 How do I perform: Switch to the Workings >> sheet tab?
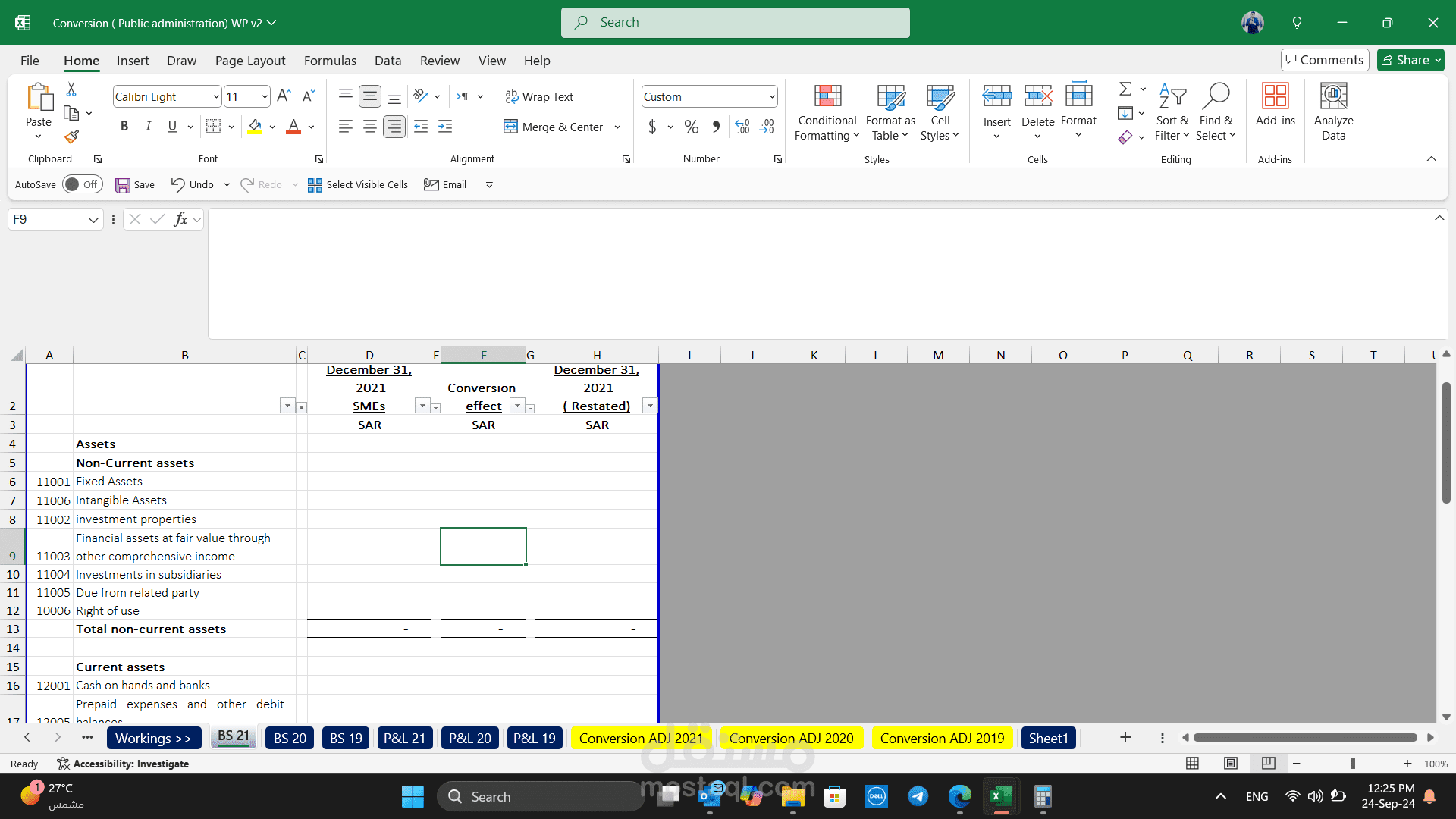(153, 738)
